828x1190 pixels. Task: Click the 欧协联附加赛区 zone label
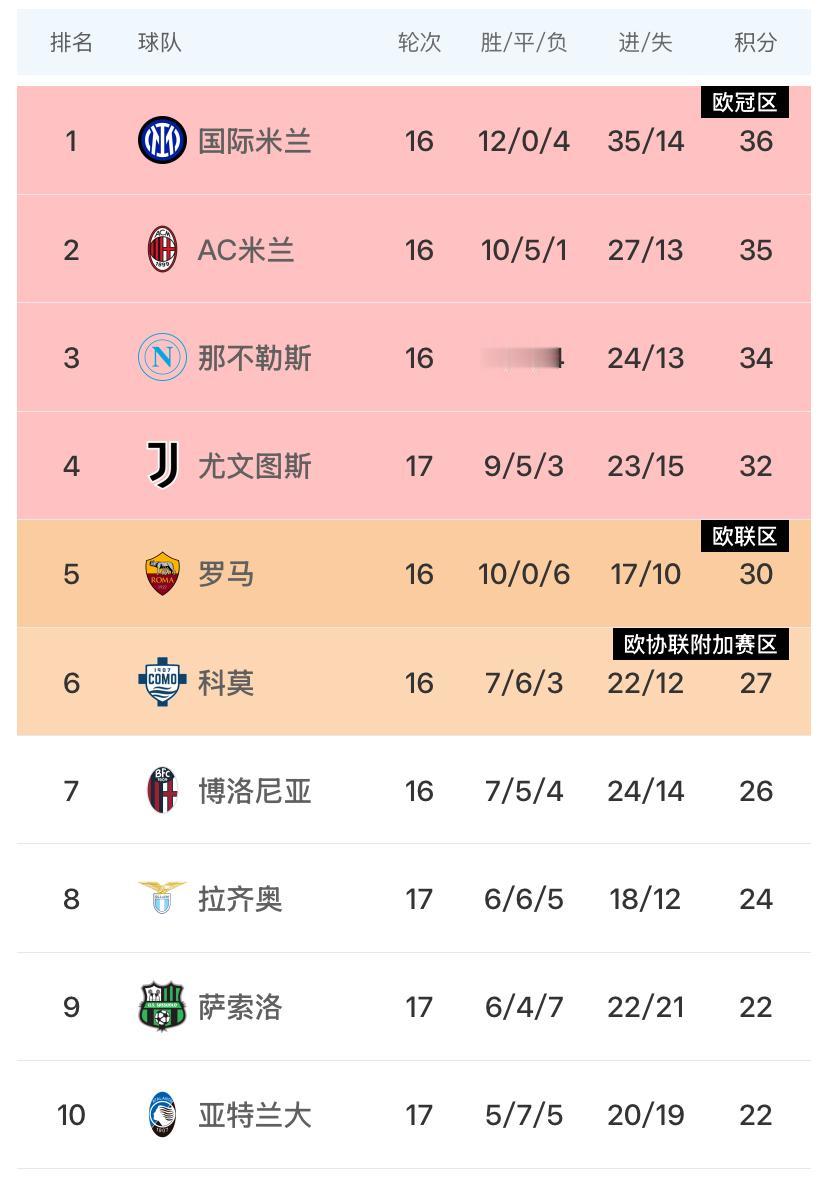[700, 644]
